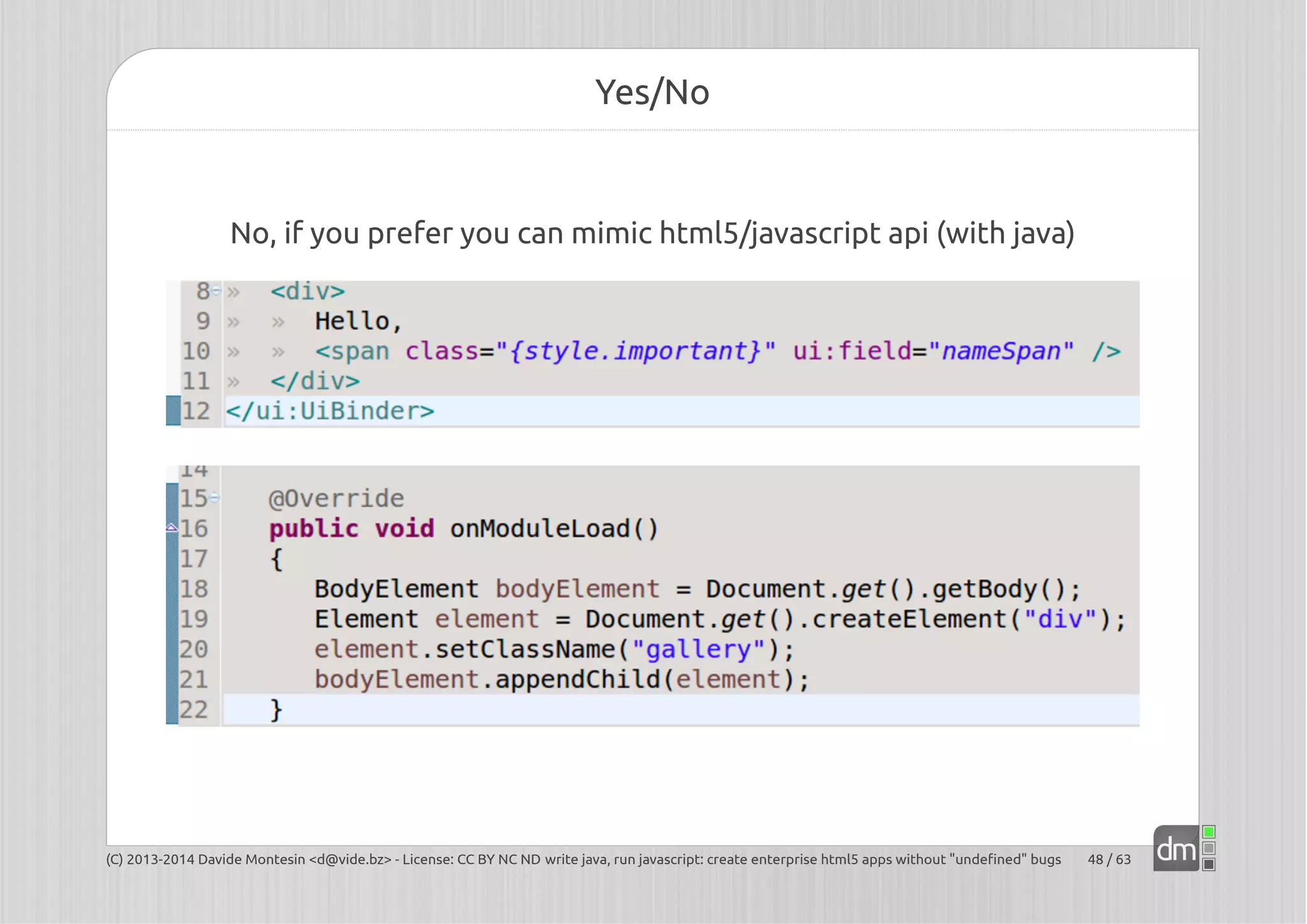Click the page counter '48 / 63'

click(1109, 860)
